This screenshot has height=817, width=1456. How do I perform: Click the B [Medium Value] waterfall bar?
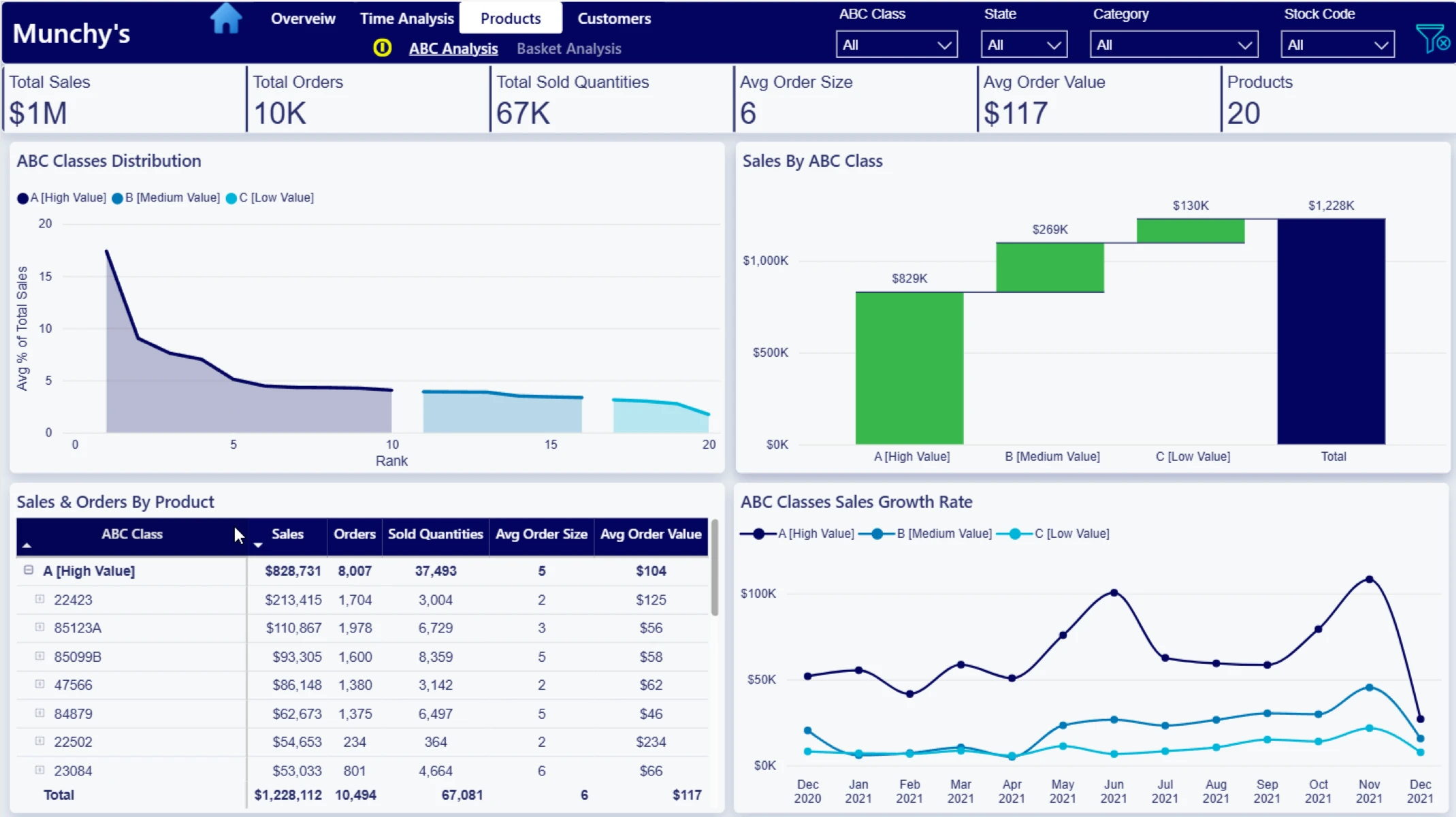point(1050,268)
